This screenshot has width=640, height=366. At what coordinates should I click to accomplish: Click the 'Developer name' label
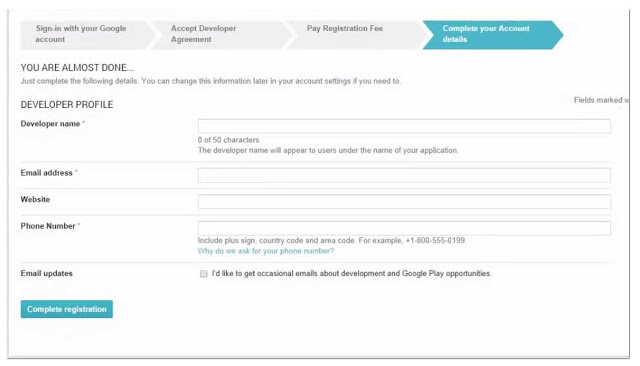(50, 124)
